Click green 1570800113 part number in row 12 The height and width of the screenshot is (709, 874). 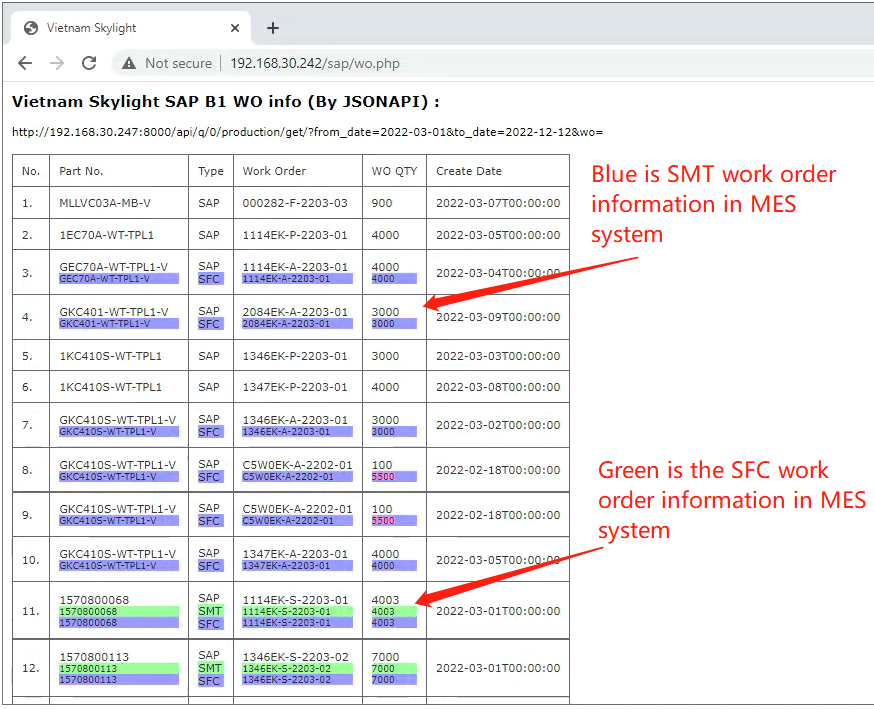tap(88, 668)
